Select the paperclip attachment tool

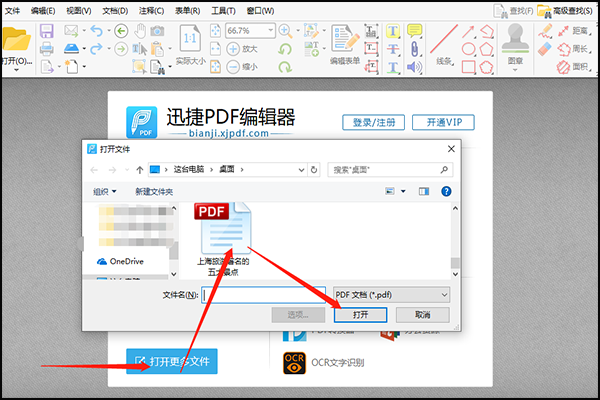pyautogui.click(x=414, y=49)
